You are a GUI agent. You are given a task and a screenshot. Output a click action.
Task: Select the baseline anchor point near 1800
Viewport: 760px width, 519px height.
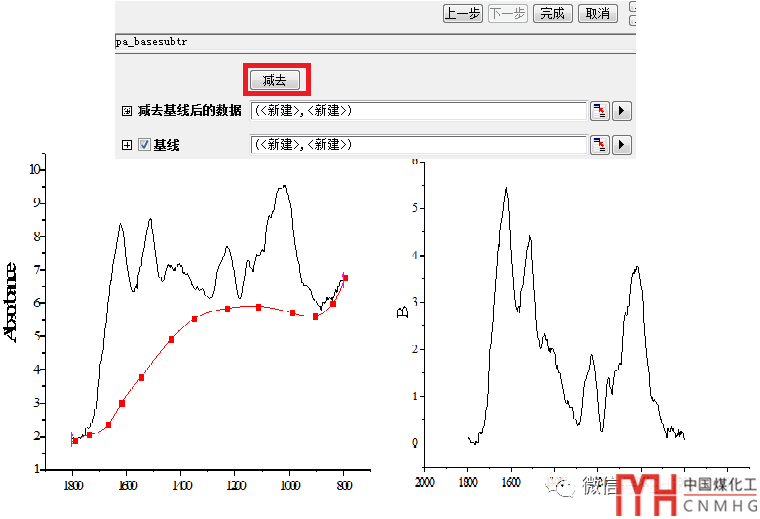(x=75, y=441)
